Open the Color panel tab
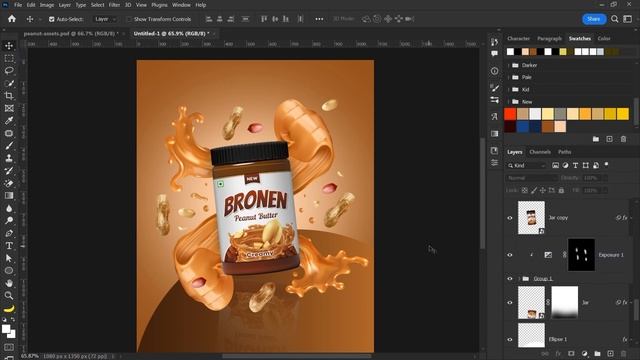This screenshot has height=360, width=640. point(604,38)
